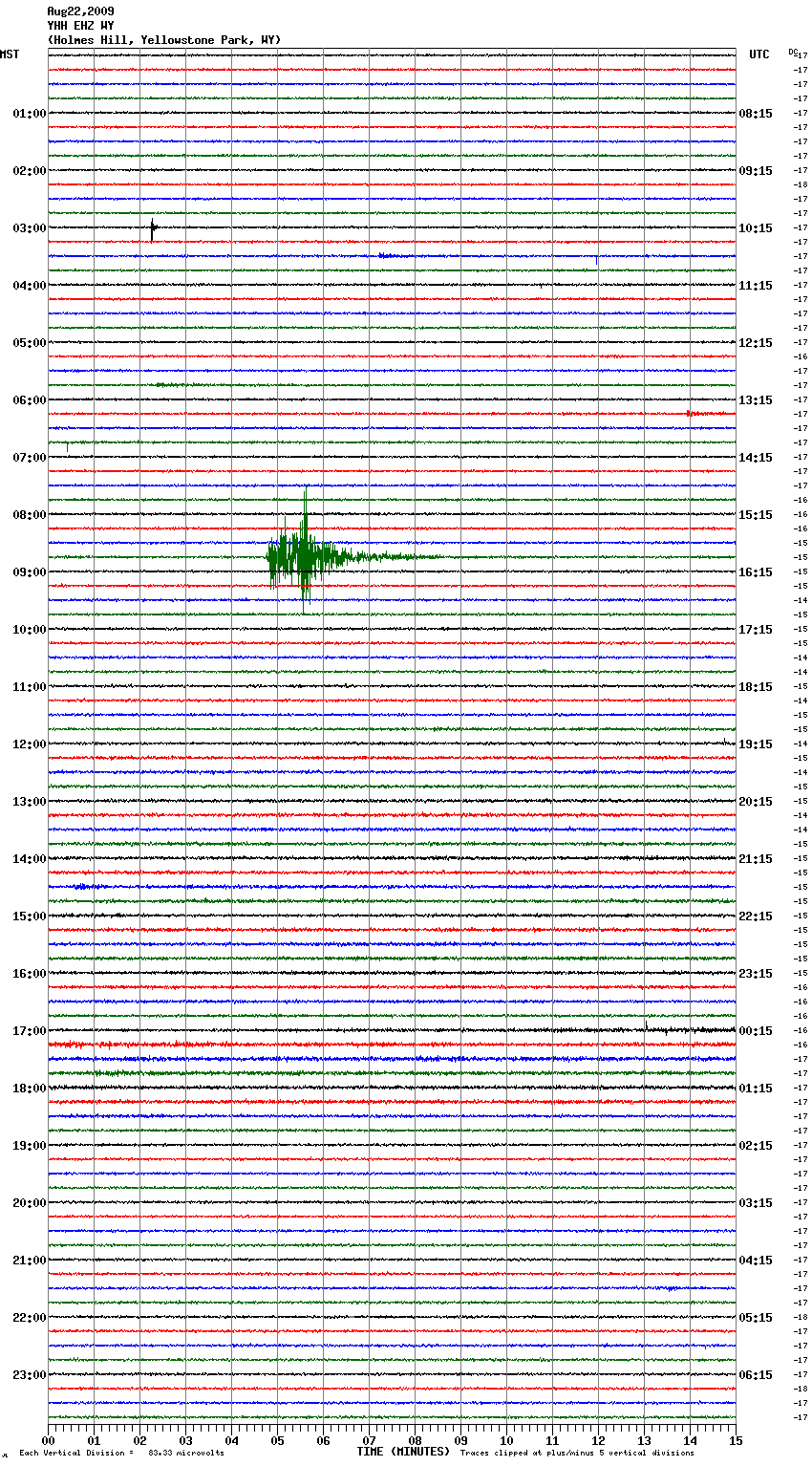Select the 08:00 MST time label
812x1466 pixels.
pos(30,515)
